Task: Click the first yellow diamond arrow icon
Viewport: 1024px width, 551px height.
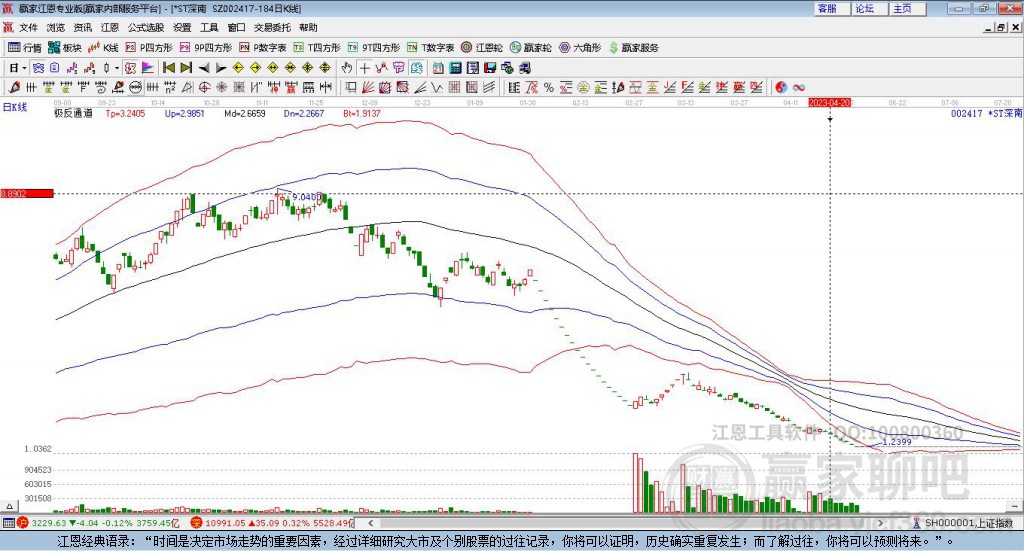Action: [x=238, y=68]
